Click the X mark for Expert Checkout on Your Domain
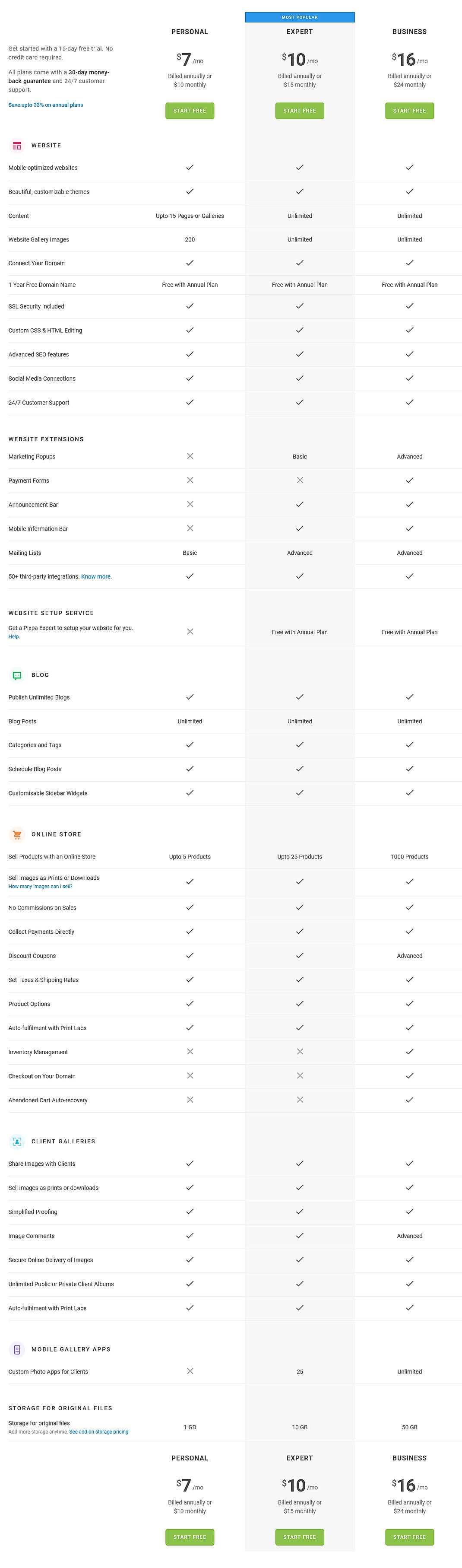462x1568 pixels. [300, 1076]
